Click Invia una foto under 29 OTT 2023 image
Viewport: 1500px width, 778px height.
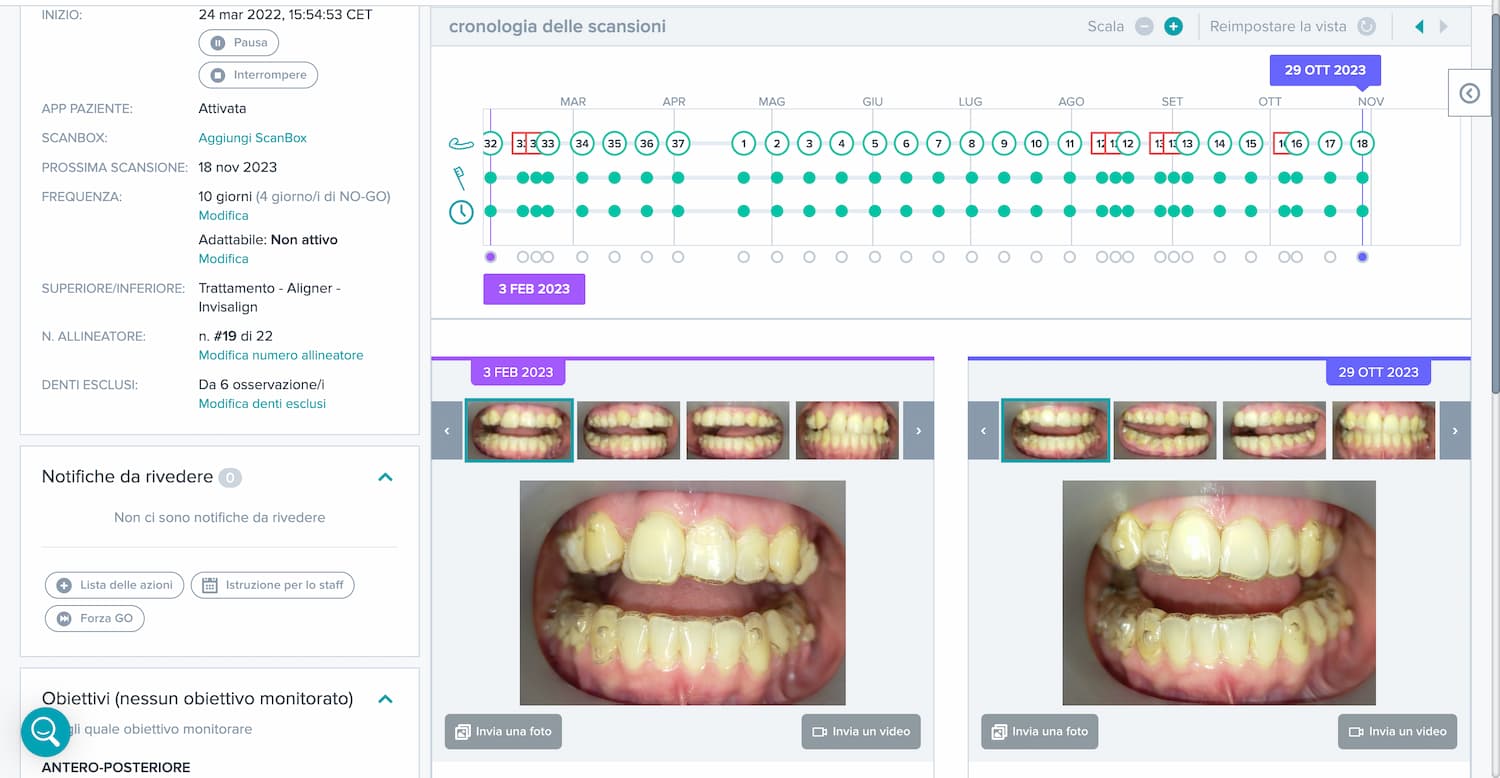coord(1040,731)
